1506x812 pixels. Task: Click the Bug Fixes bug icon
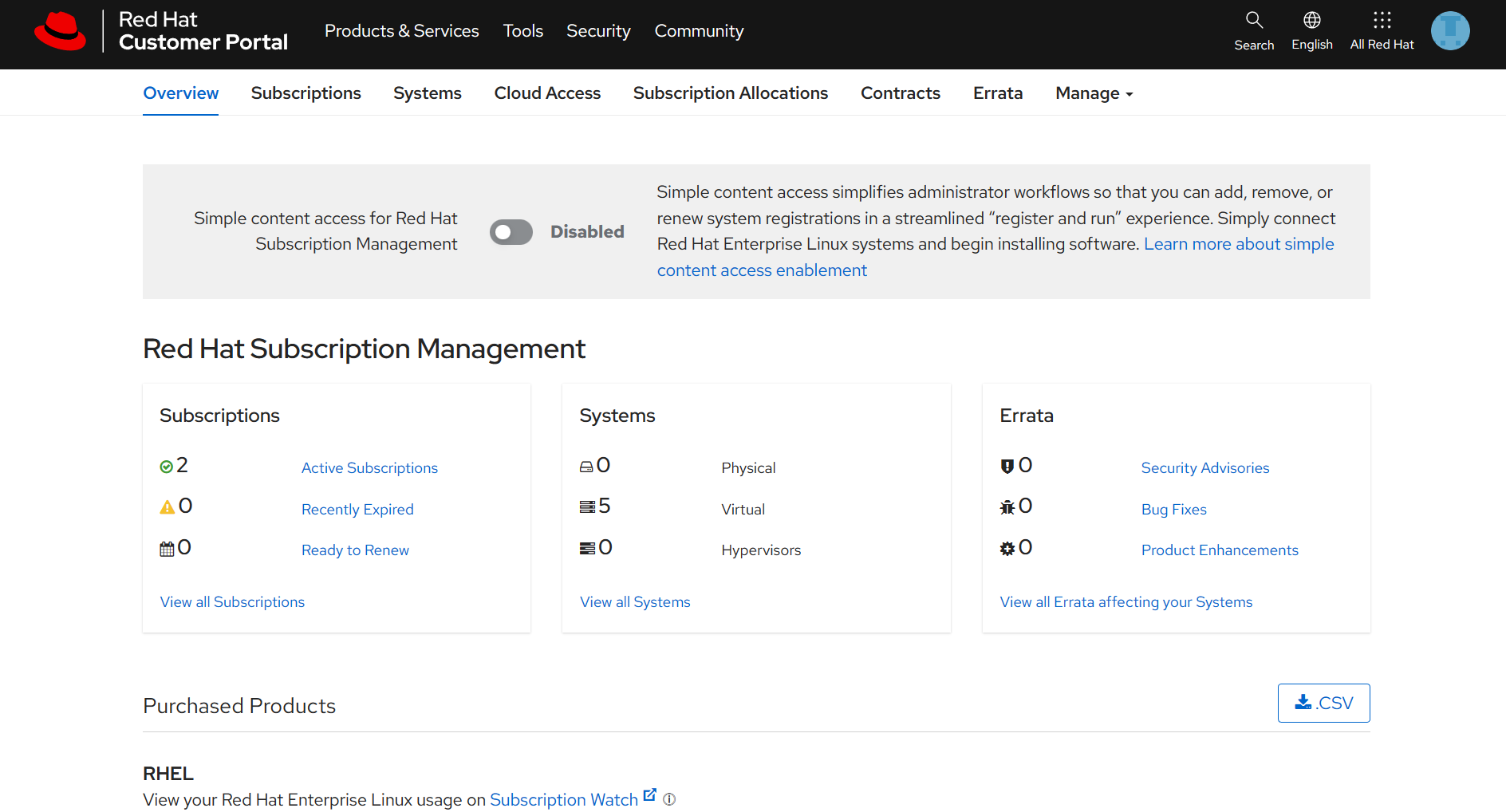tap(1007, 507)
